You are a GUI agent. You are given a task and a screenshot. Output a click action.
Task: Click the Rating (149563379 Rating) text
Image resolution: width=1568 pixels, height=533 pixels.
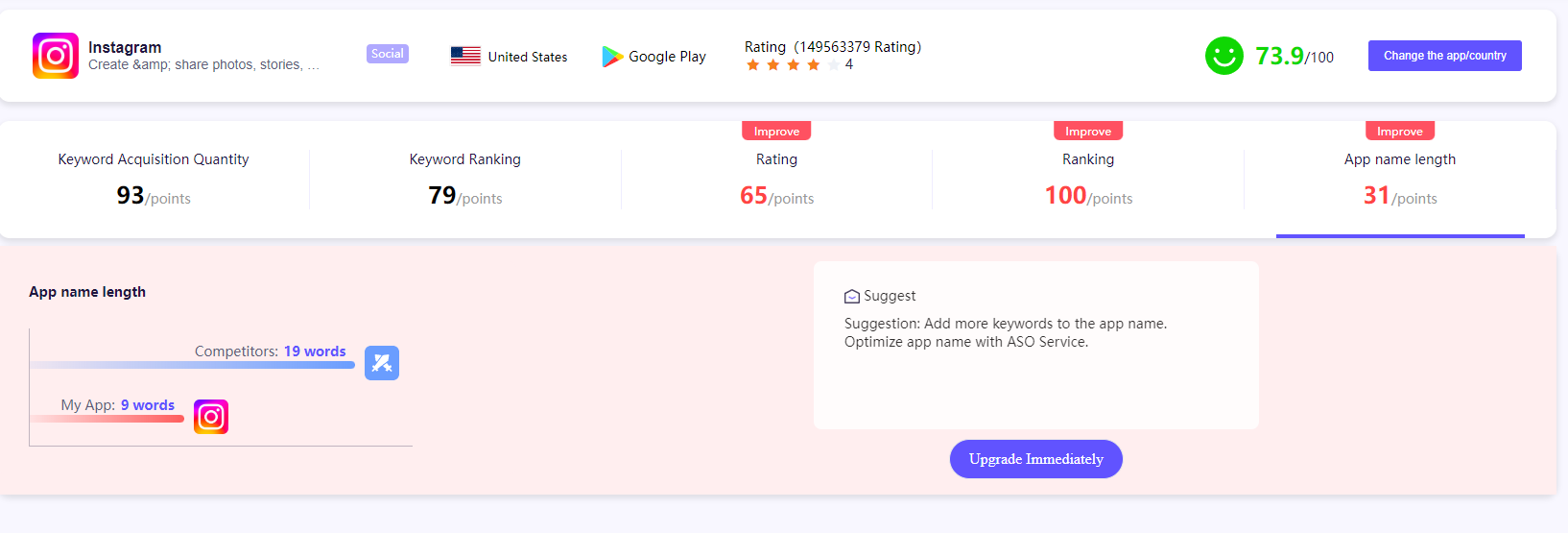tap(833, 46)
